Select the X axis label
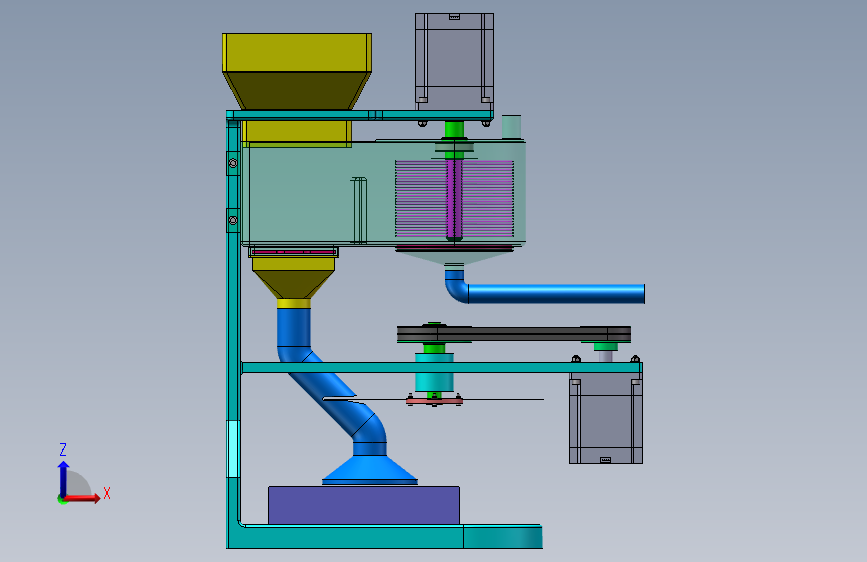867x562 pixels. click(107, 493)
